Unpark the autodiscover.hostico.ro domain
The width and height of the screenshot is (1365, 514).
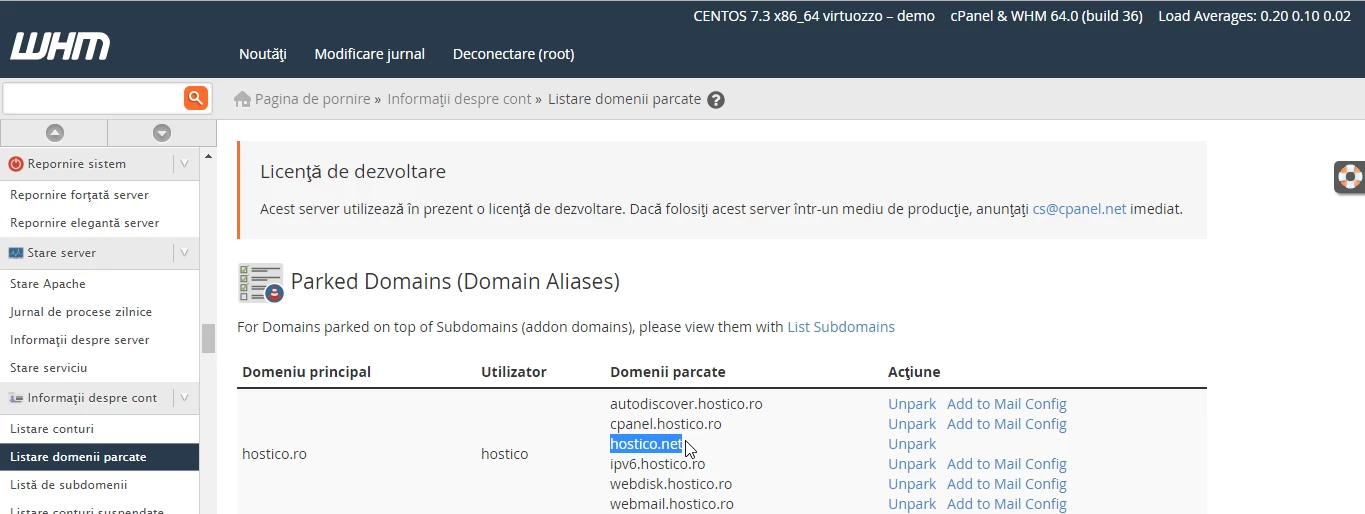click(x=911, y=404)
